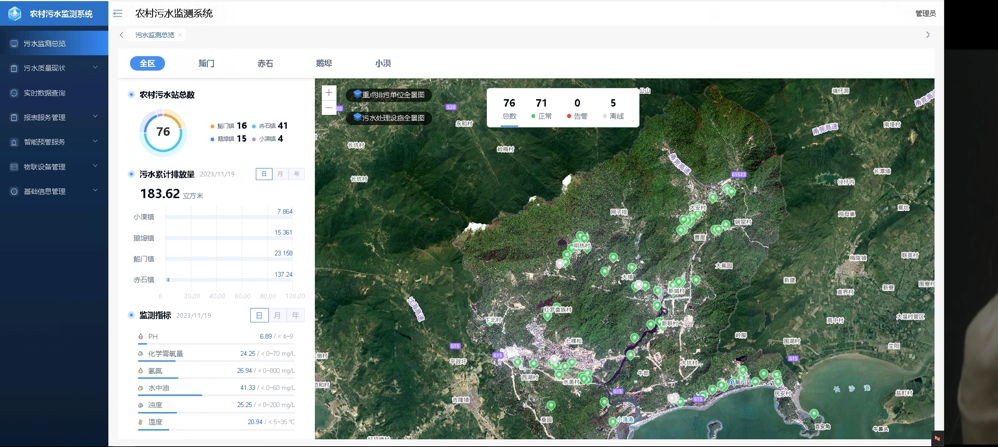
Task: Click the 水中油 indicator icon
Action: (x=141, y=388)
